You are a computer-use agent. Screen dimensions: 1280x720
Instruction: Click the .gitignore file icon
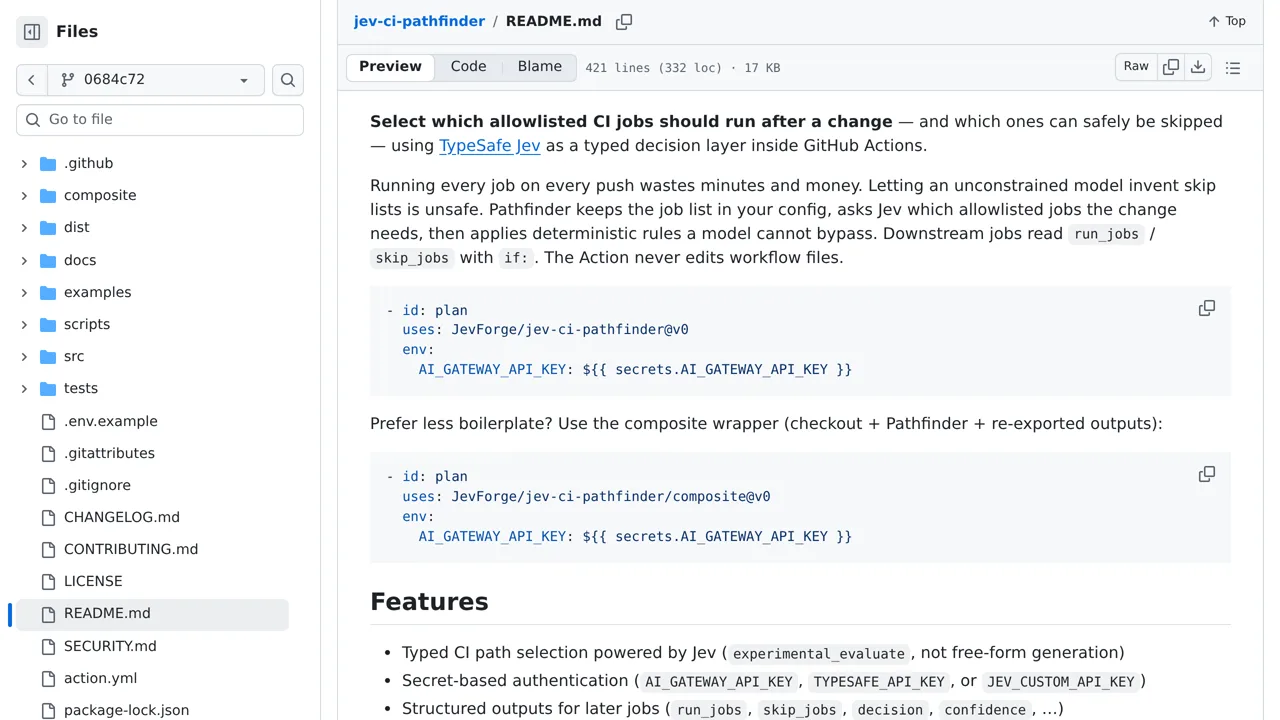tap(48, 486)
